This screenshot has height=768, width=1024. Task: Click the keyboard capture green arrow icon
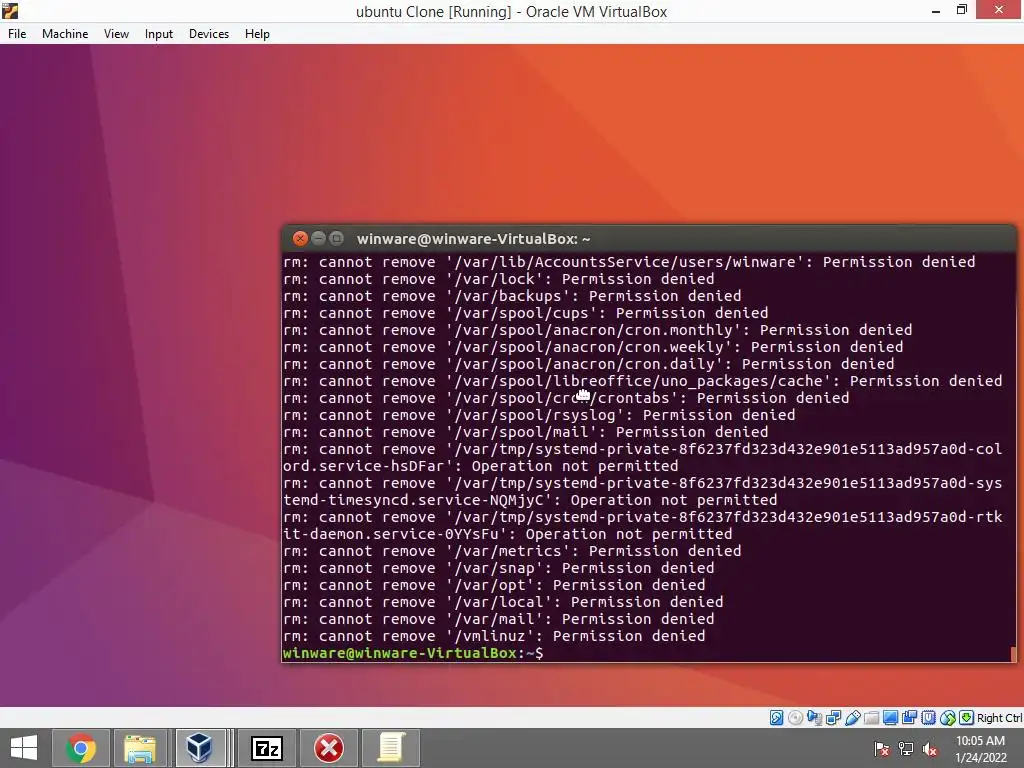coord(967,718)
